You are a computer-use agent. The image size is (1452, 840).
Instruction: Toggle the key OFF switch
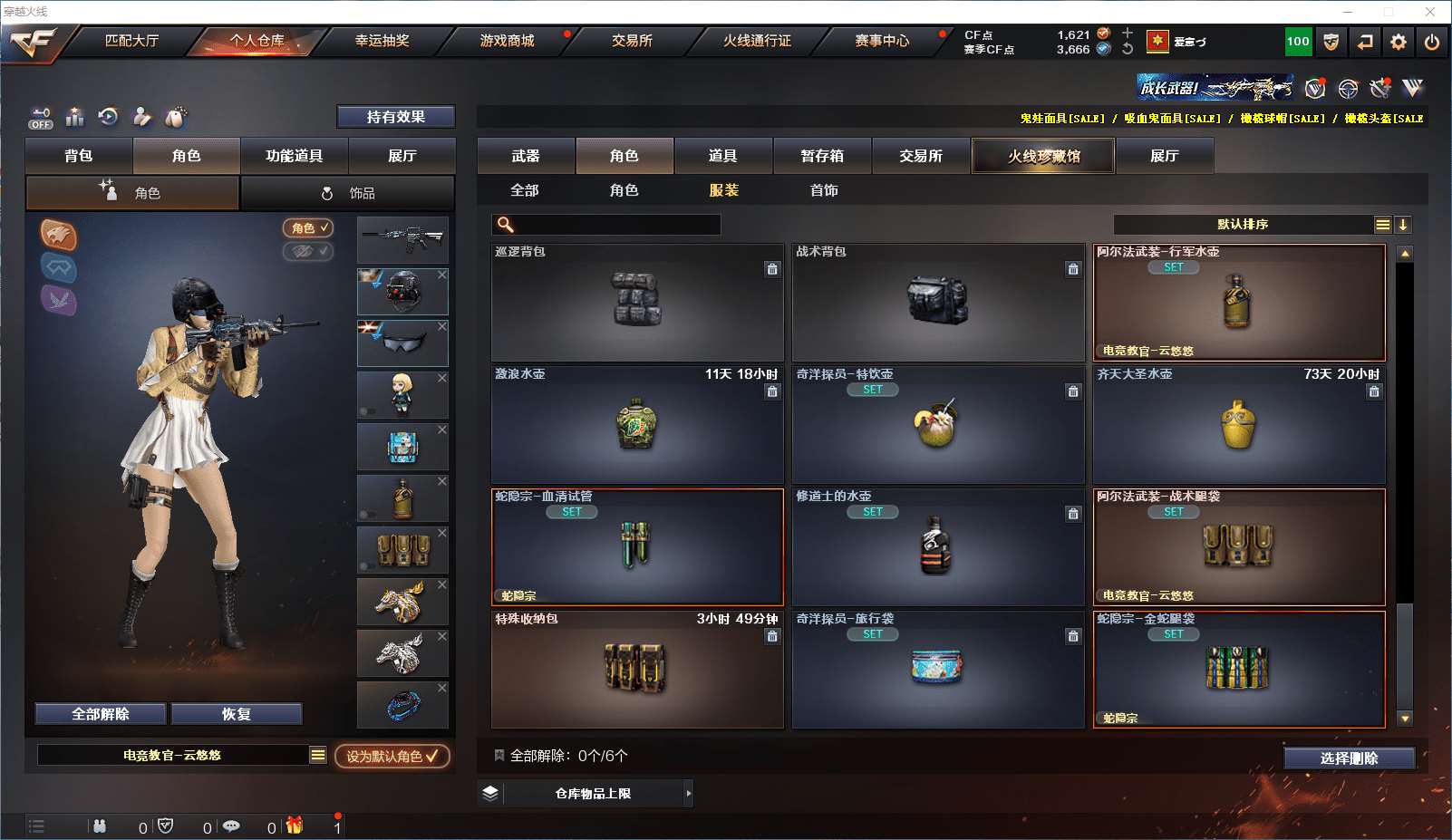click(x=41, y=118)
